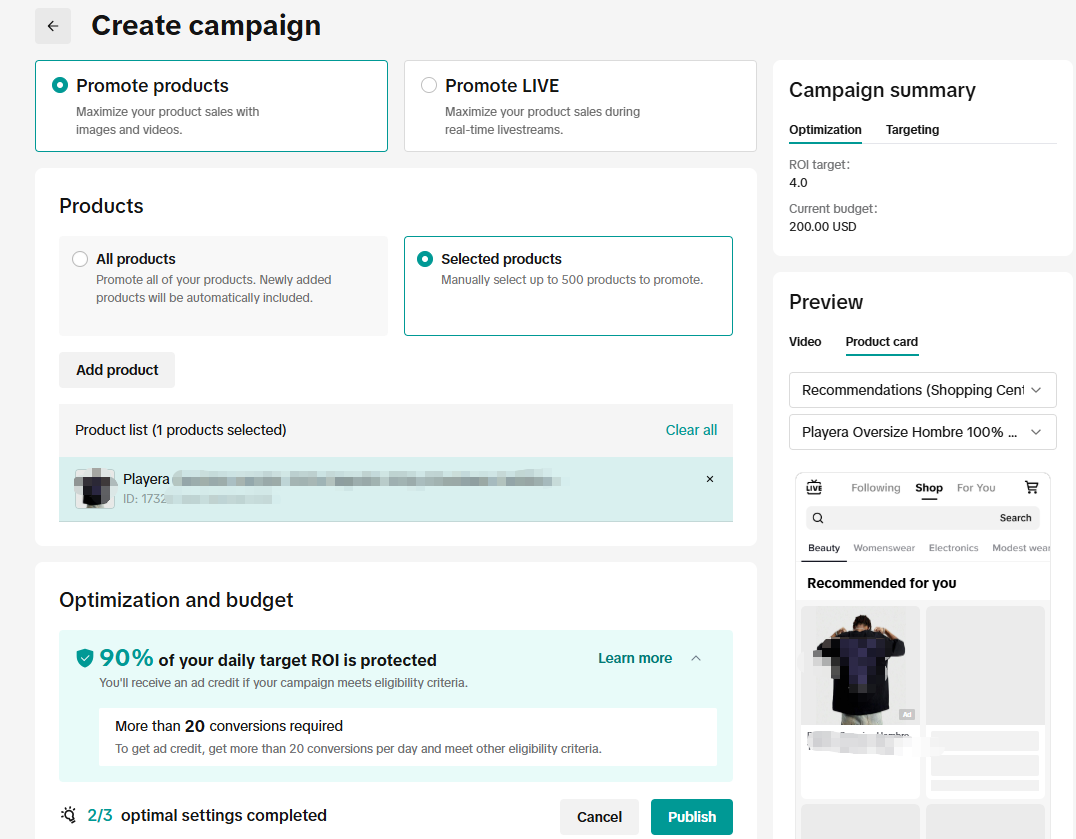Click the Playera product thumbnail in list
This screenshot has height=839, width=1076.
coord(95,488)
